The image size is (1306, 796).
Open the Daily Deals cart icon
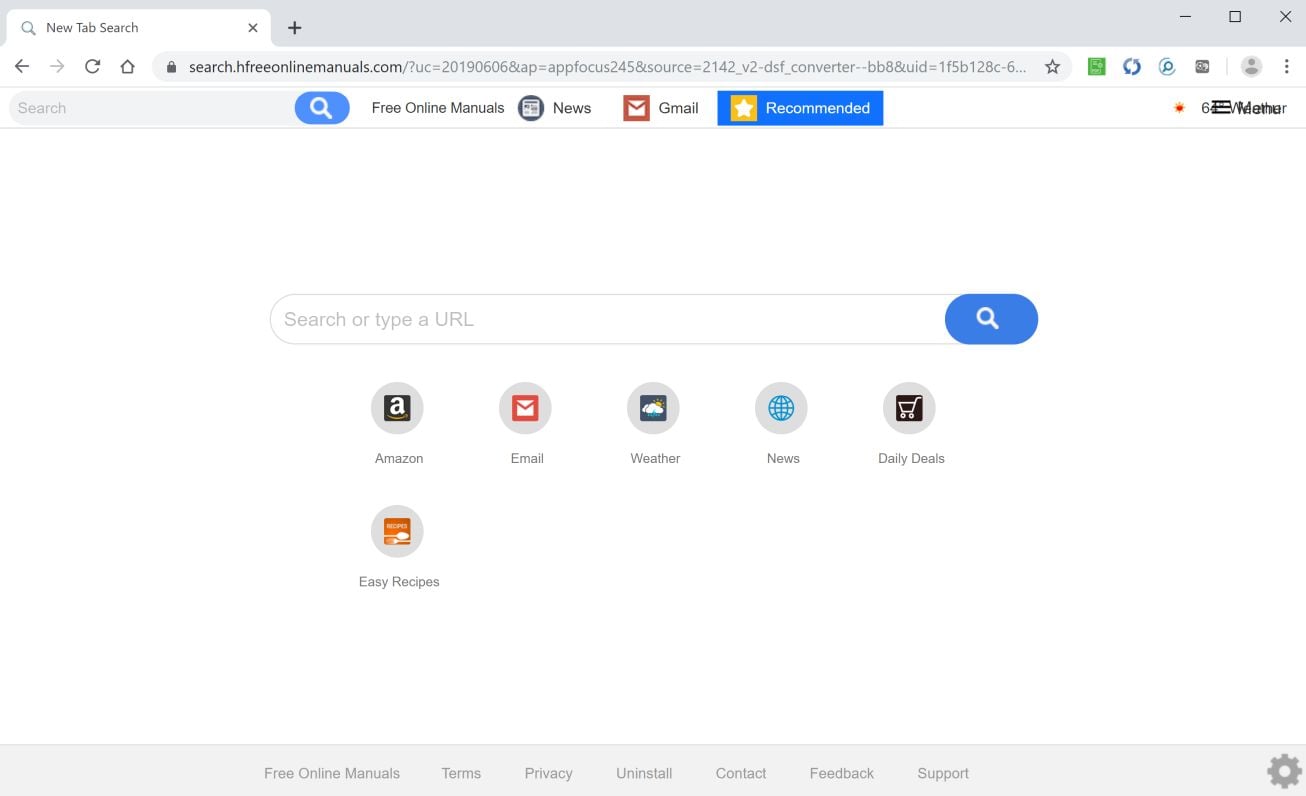point(909,408)
